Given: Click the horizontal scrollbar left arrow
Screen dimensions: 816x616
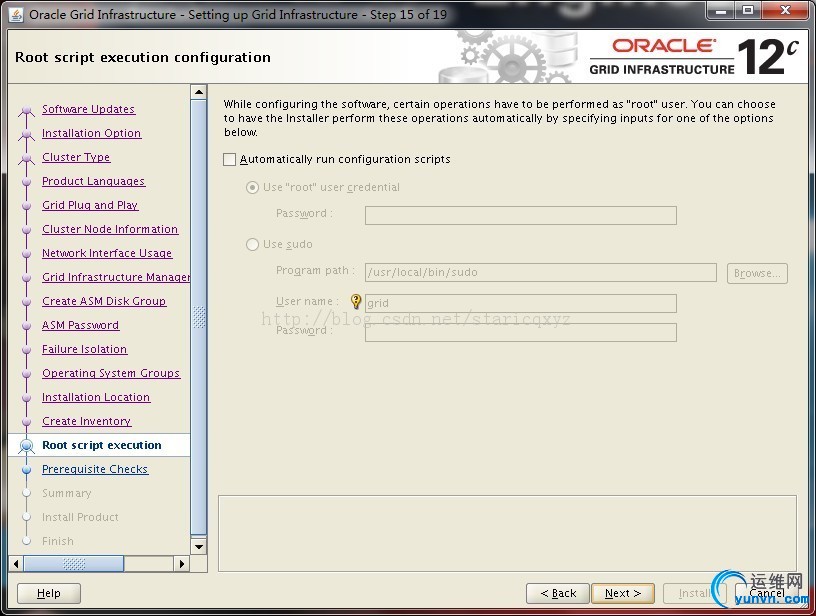Looking at the screenshot, I should pyautogui.click(x=16, y=563).
